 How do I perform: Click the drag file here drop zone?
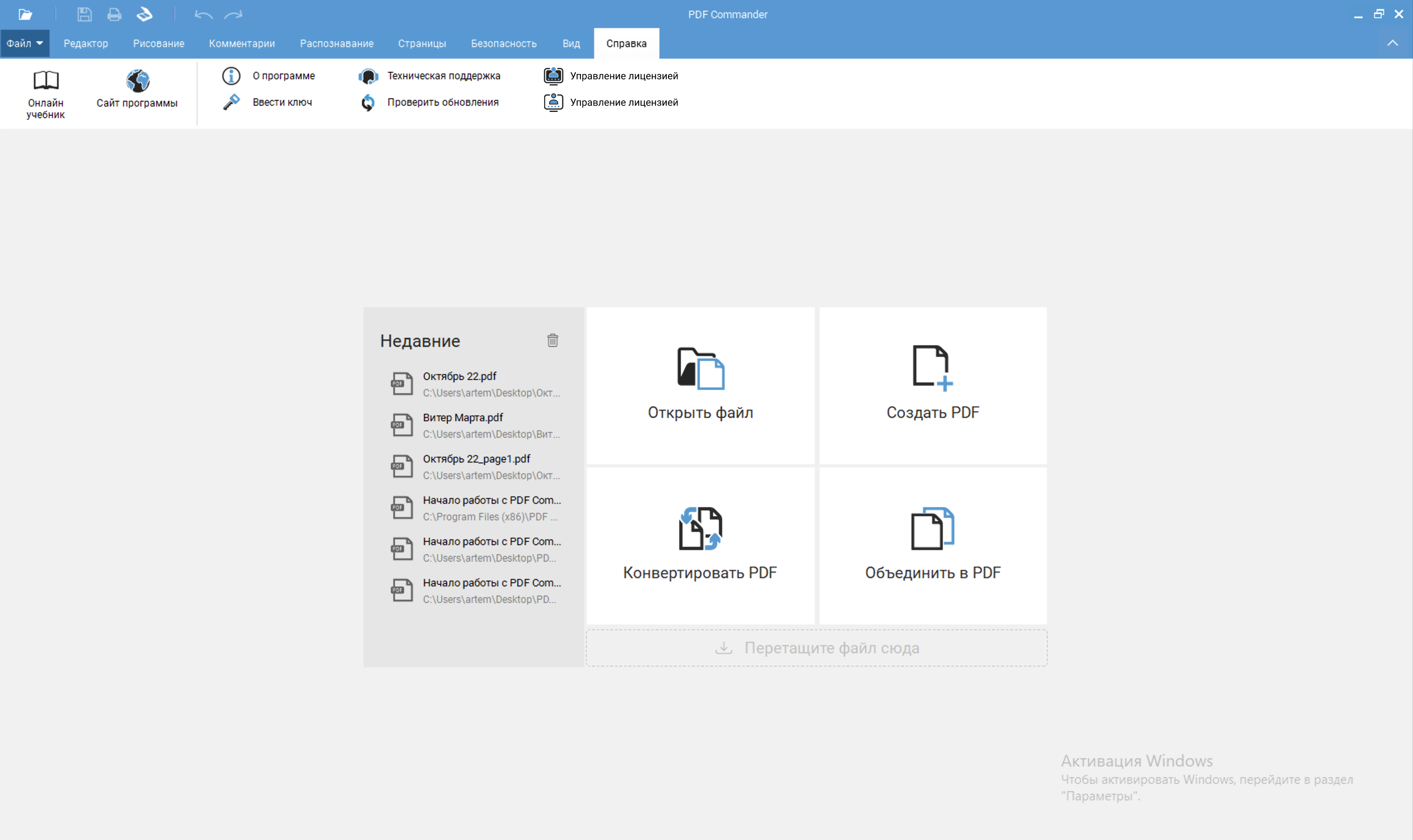coord(816,648)
